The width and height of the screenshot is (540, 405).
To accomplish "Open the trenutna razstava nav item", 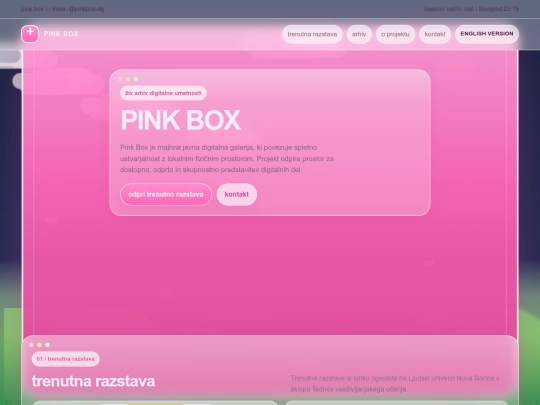I will coord(312,34).
